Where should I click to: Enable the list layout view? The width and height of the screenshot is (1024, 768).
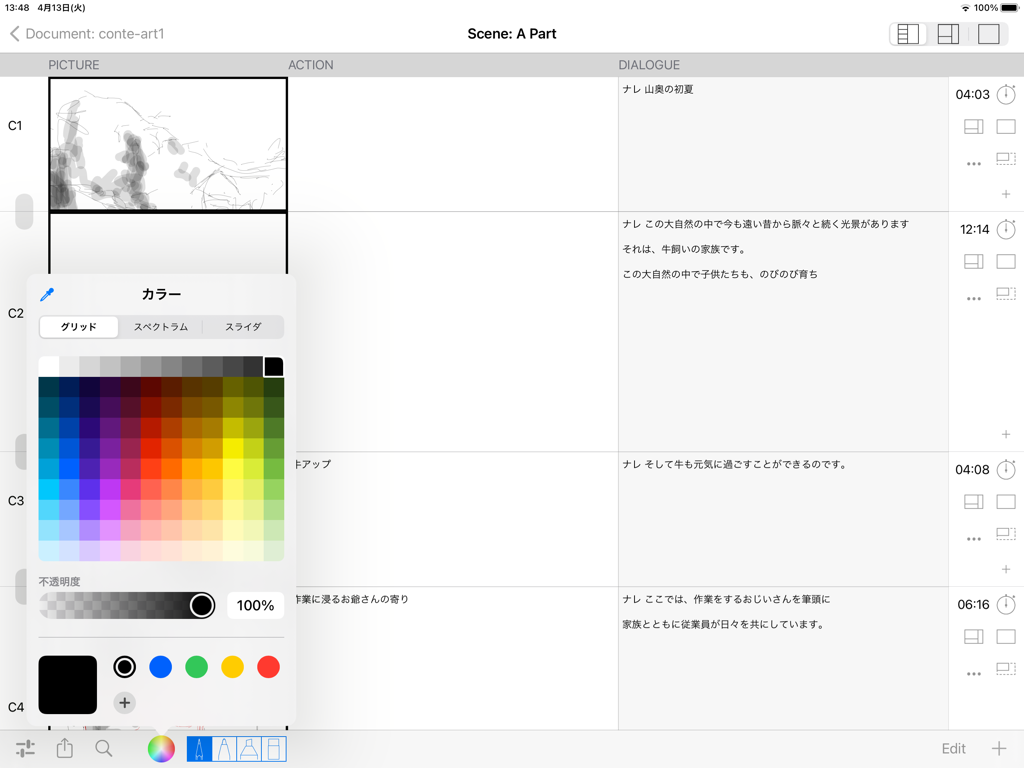pyautogui.click(x=908, y=34)
